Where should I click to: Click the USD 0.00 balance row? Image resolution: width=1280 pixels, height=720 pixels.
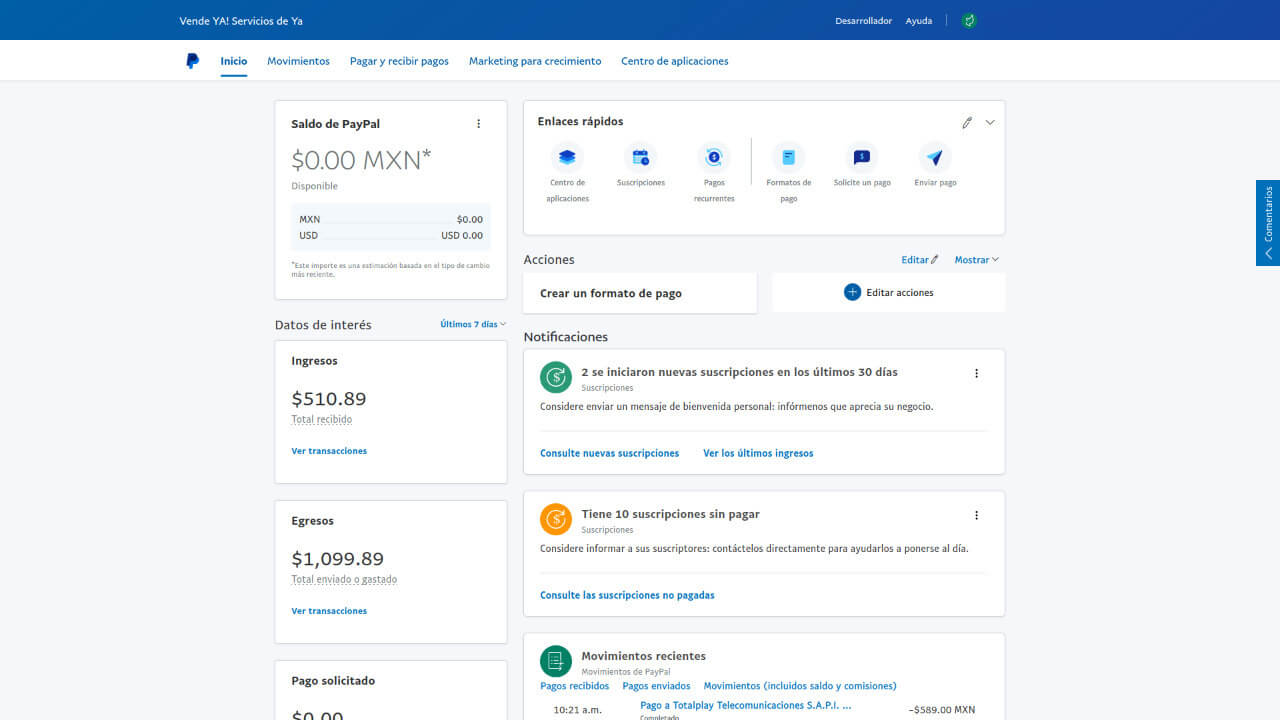[x=391, y=236]
